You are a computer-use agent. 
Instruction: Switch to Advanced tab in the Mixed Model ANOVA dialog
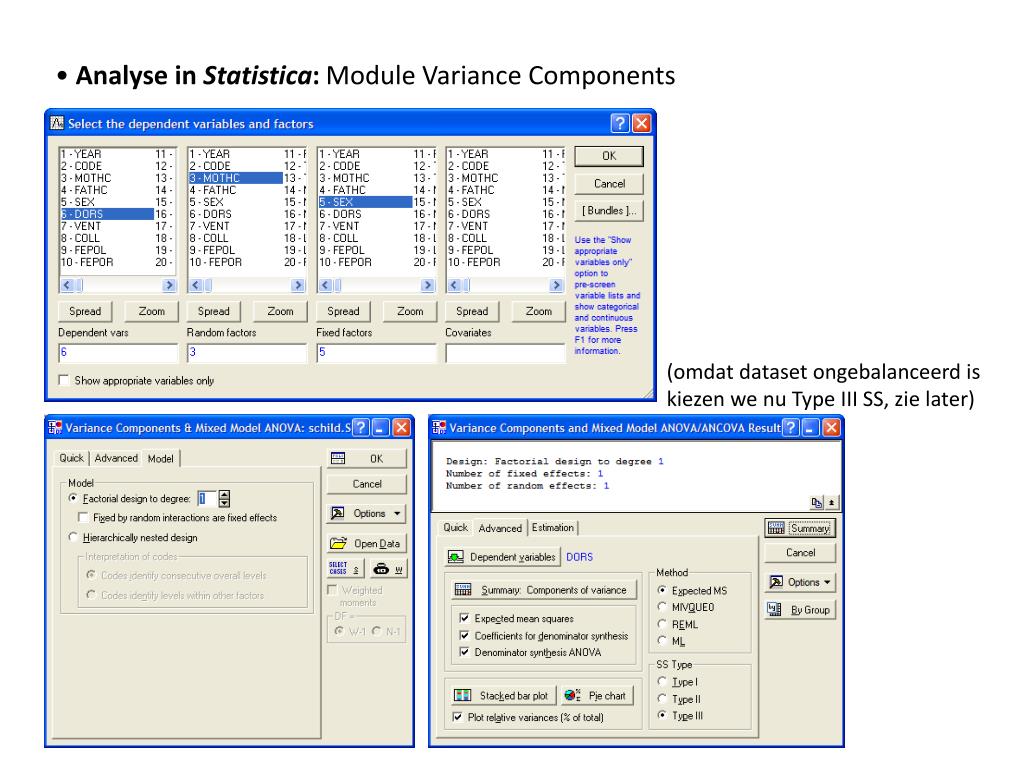116,458
